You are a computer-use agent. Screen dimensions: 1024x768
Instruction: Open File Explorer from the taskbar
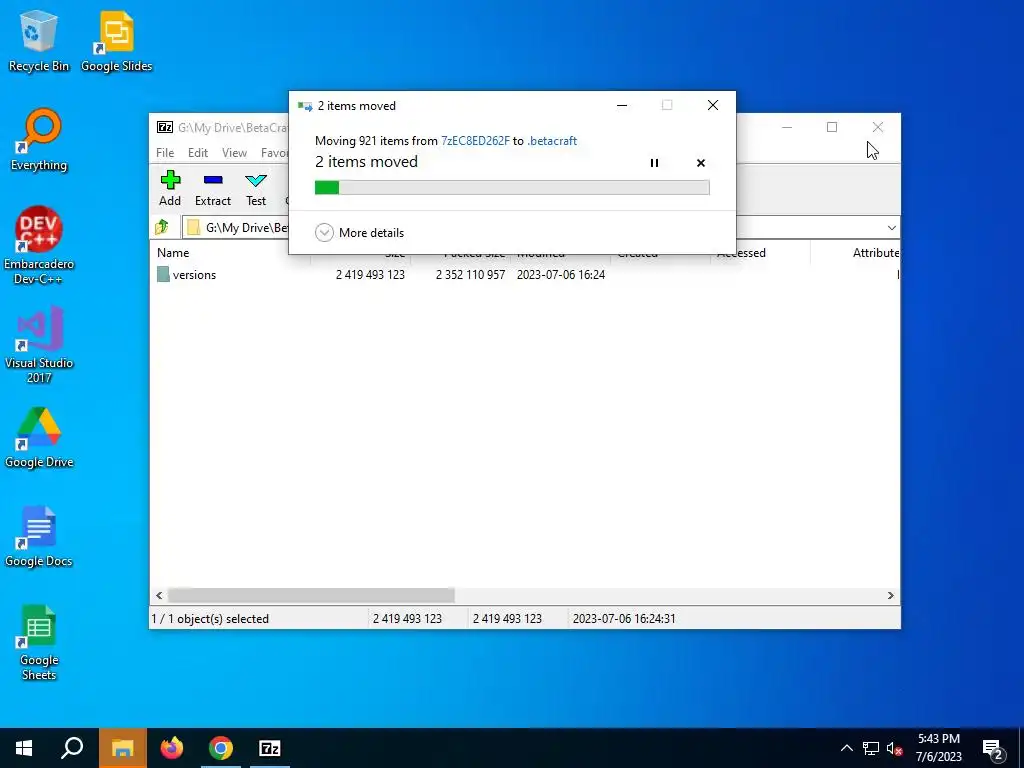coord(122,748)
